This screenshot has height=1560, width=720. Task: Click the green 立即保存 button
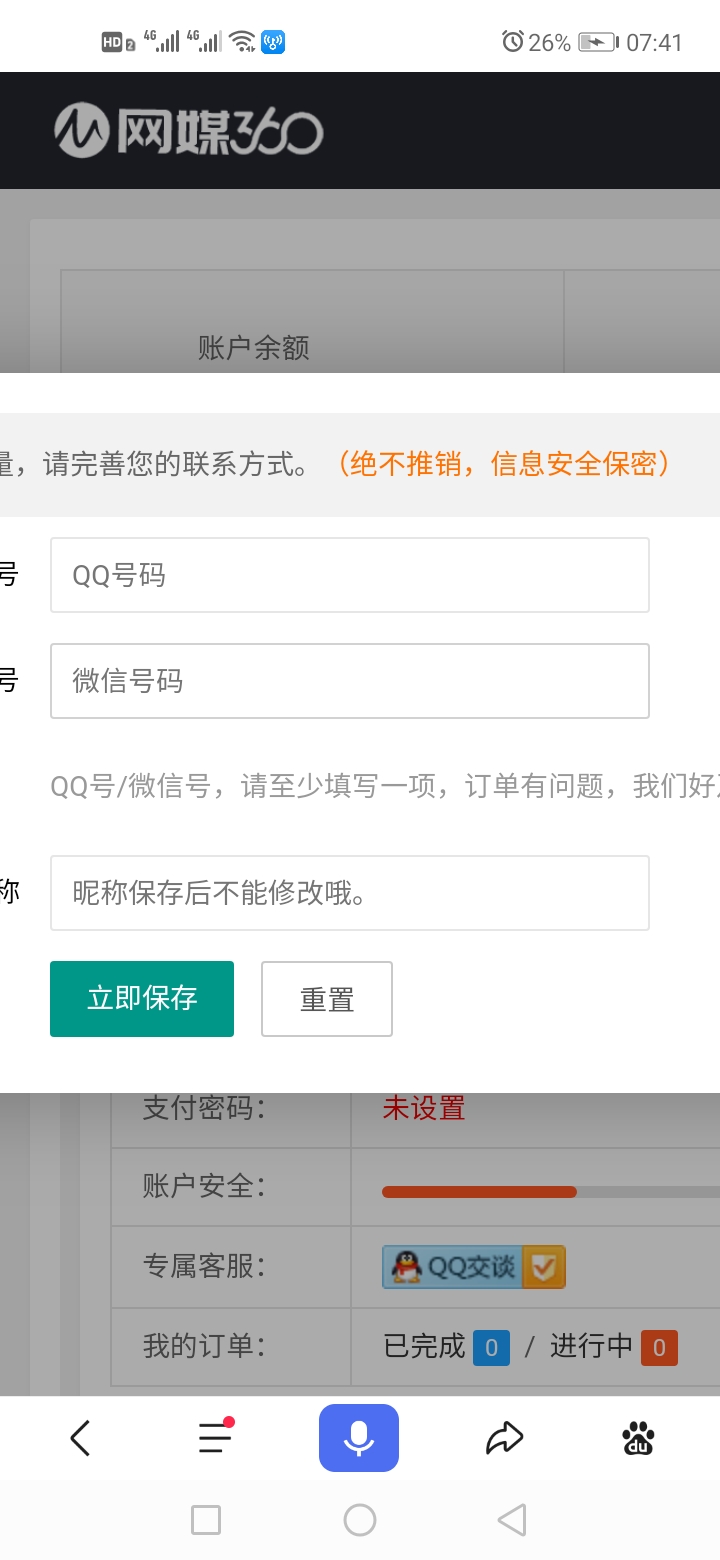click(x=142, y=999)
